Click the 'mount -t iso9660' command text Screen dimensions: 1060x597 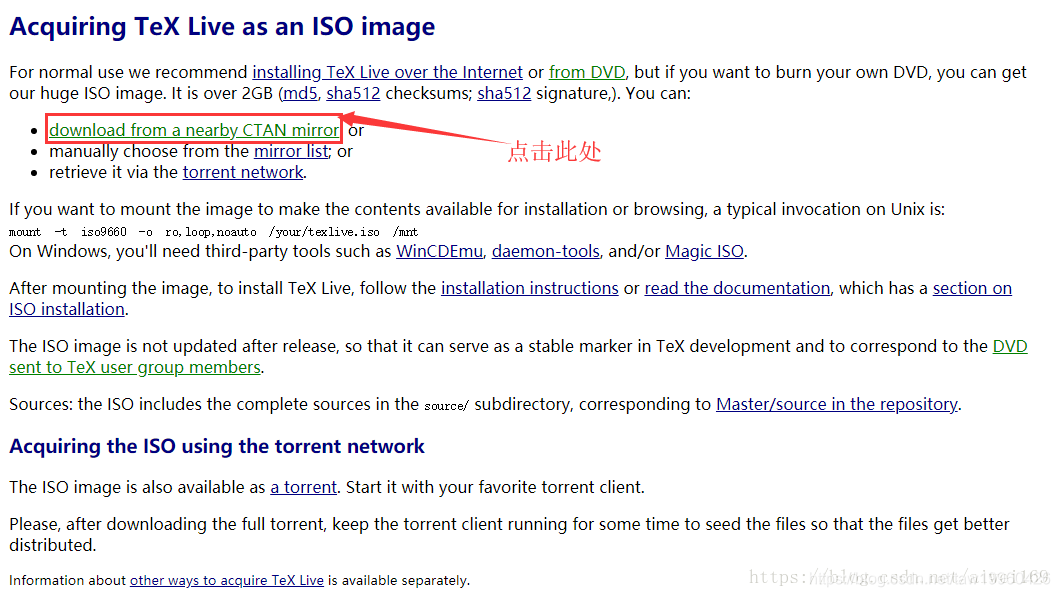(214, 232)
